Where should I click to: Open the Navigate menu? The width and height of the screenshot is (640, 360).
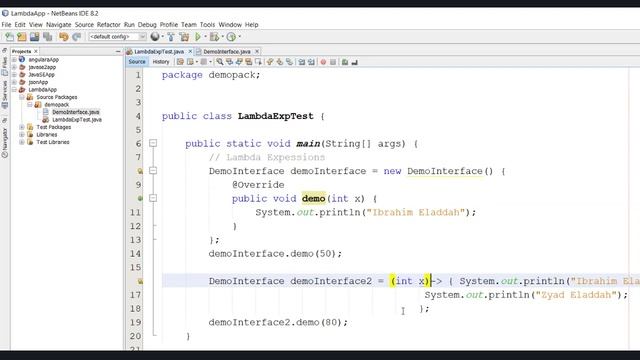(x=58, y=24)
